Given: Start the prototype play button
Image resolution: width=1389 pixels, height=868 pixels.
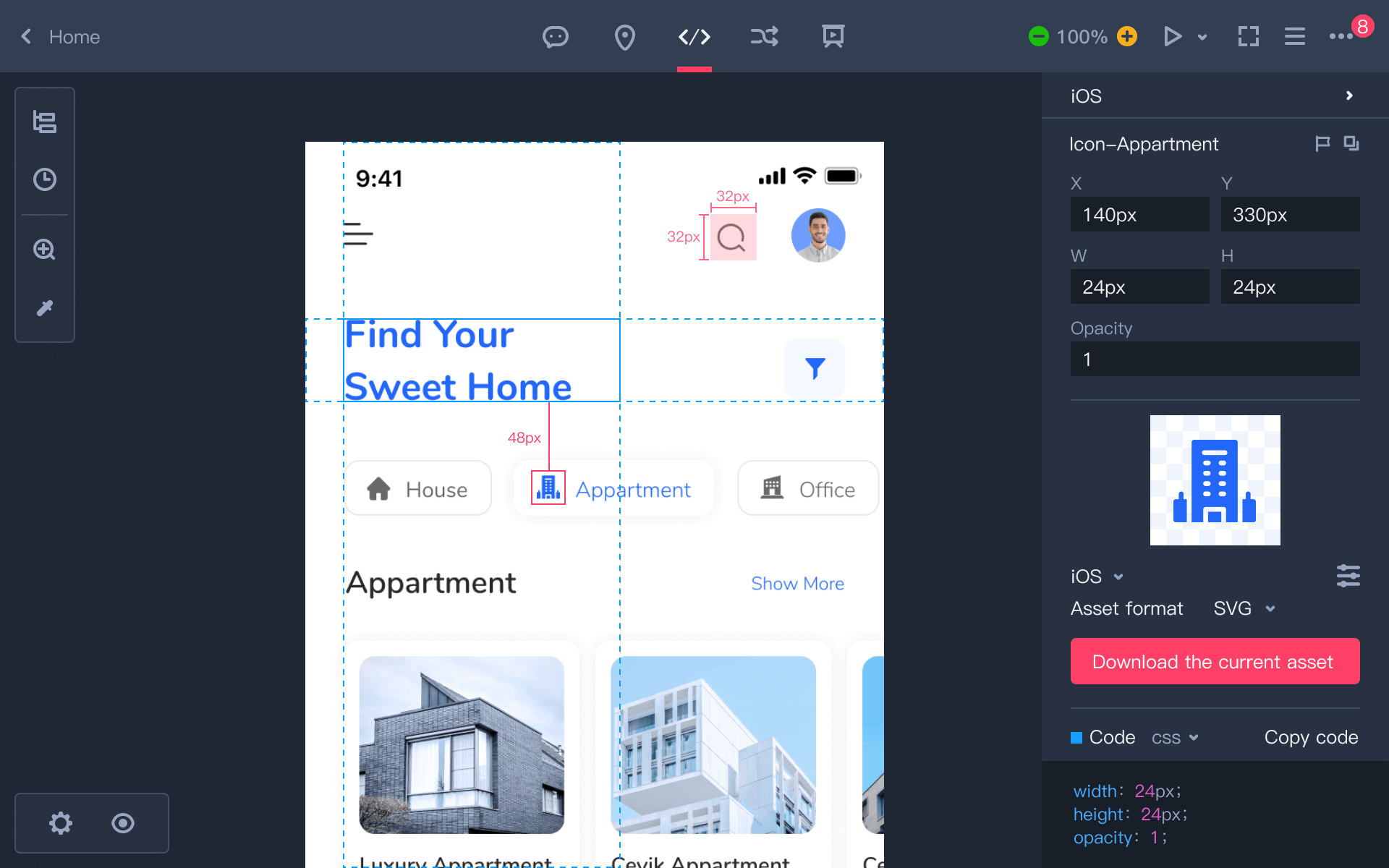Looking at the screenshot, I should (1172, 36).
